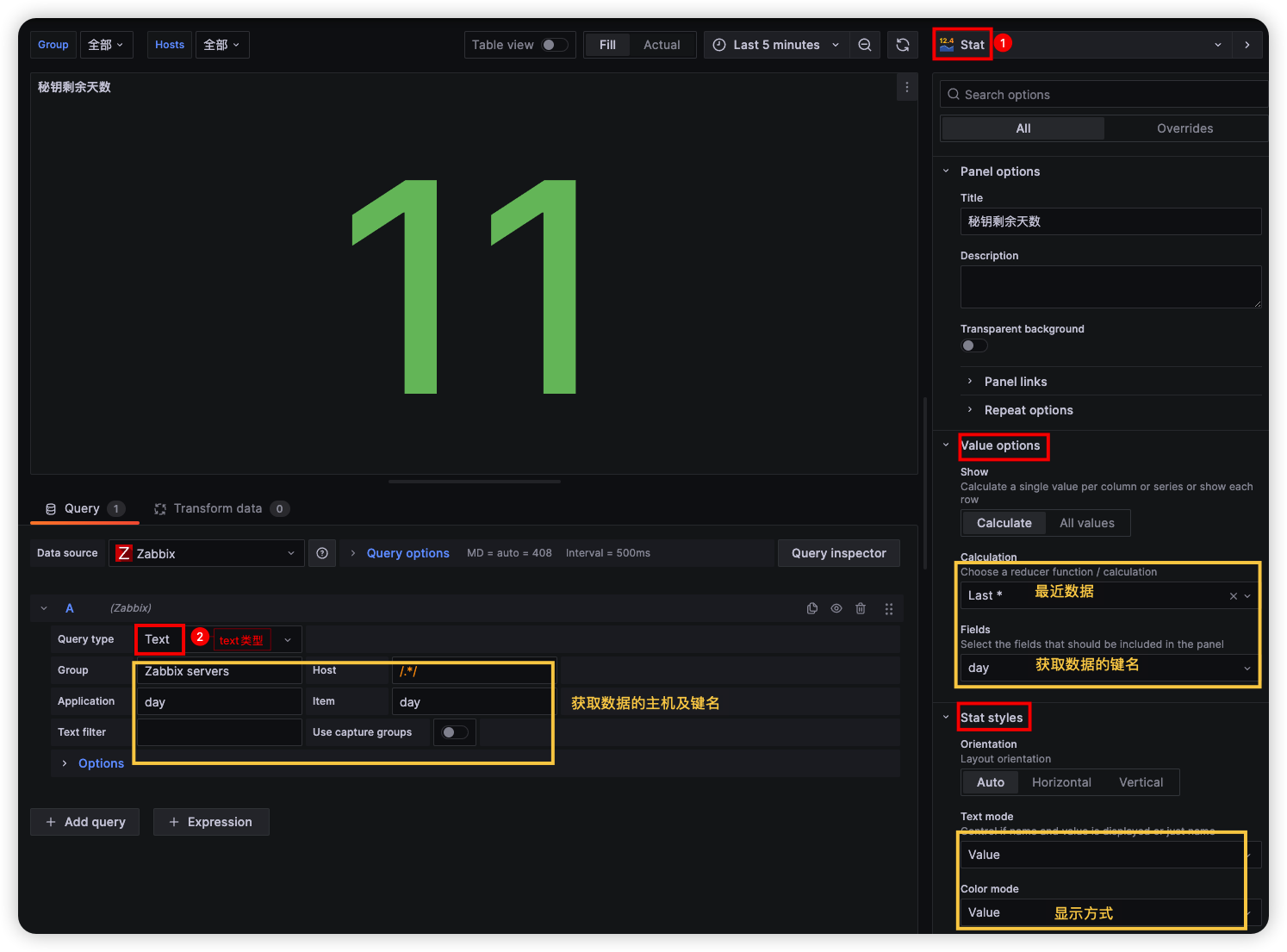The width and height of the screenshot is (1287, 952).
Task: Click the data source help icon
Action: point(322,553)
